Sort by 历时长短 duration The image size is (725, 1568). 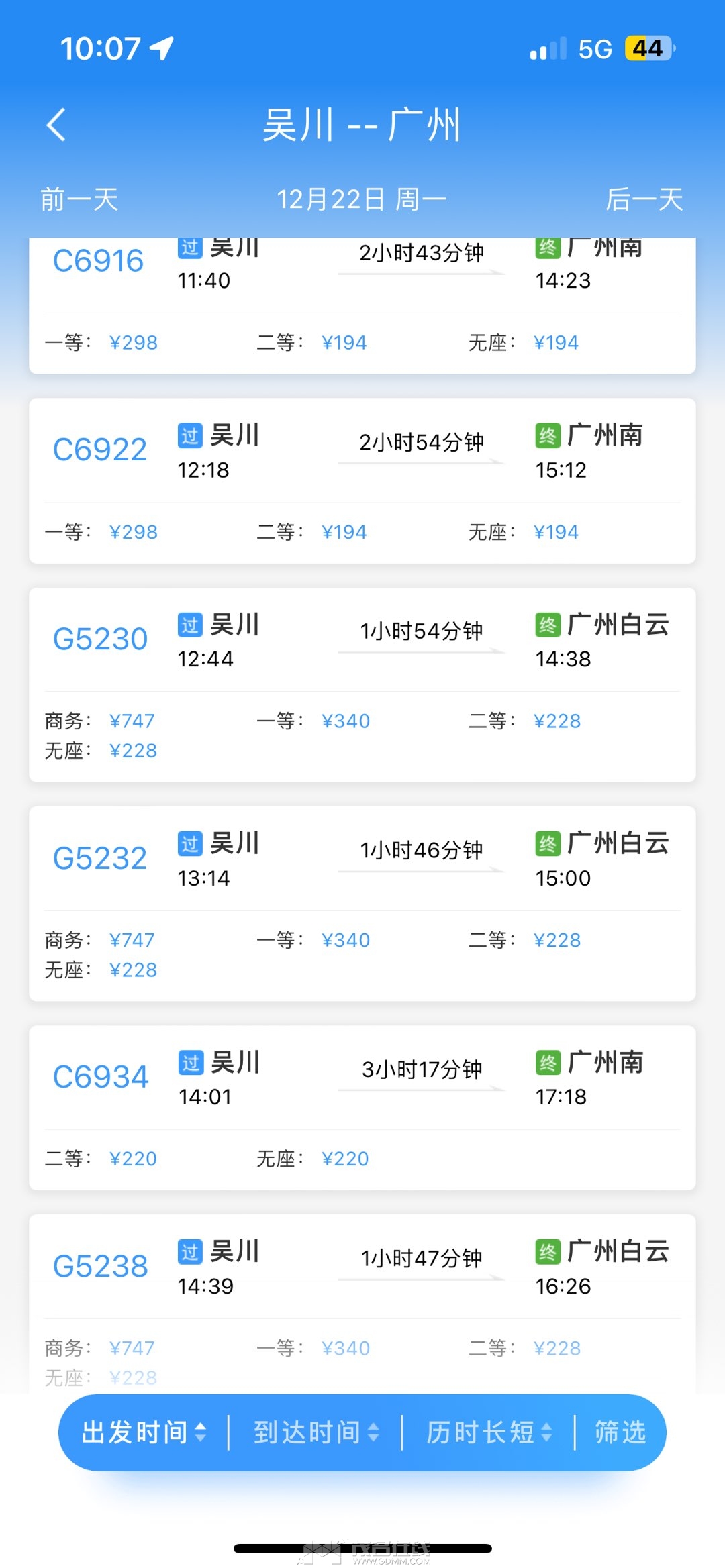489,1432
